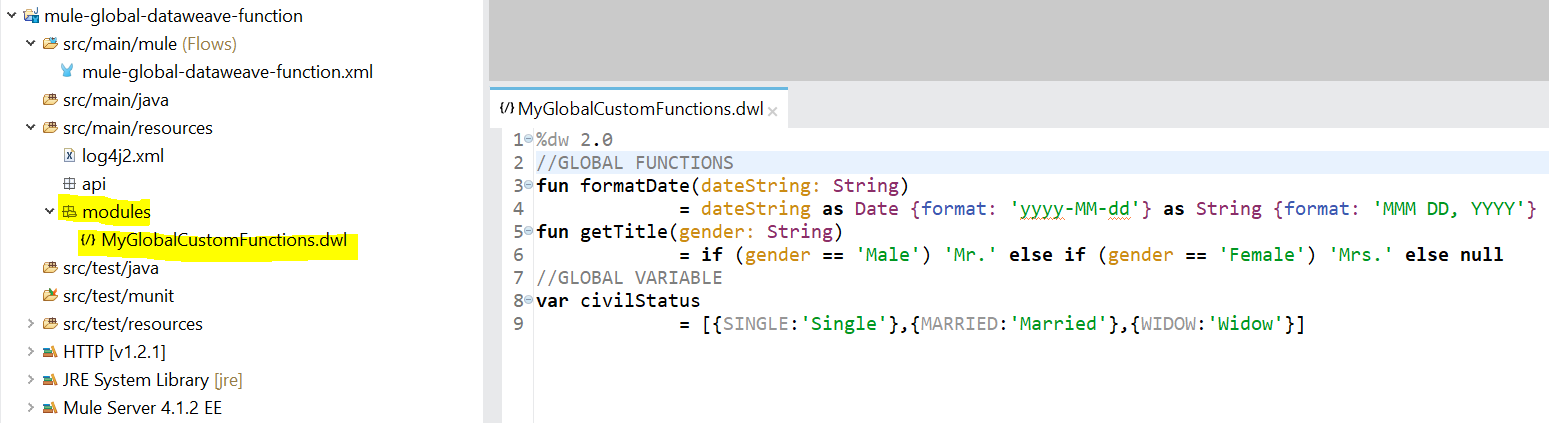Click the log4j2.xml file icon
1549x423 pixels.
point(68,156)
